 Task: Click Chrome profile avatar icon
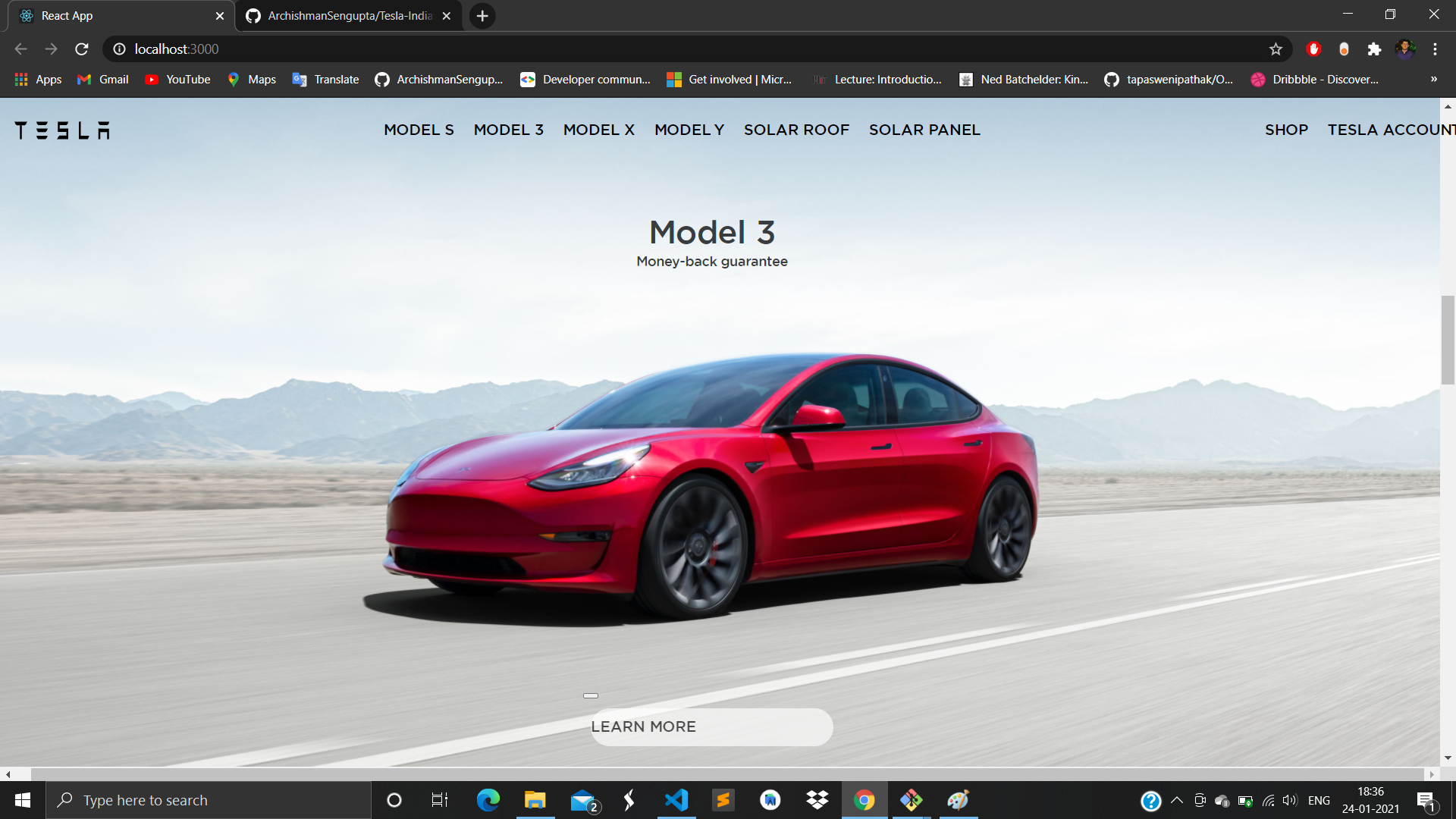[1404, 49]
